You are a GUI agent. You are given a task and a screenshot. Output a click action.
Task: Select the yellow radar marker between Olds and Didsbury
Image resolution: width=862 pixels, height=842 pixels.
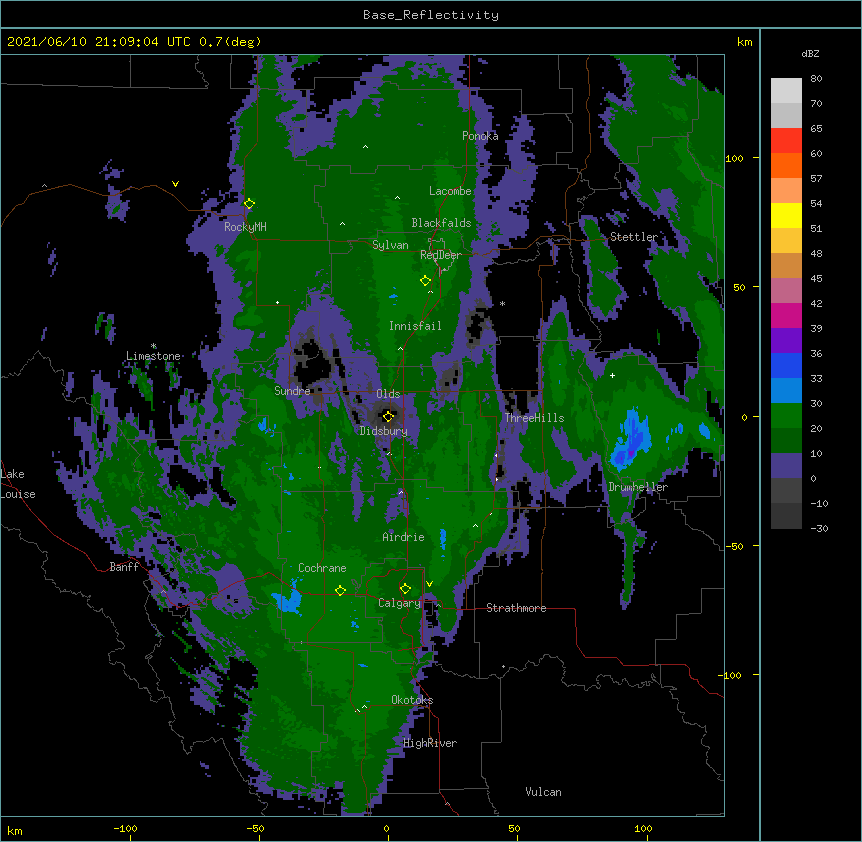(x=388, y=417)
